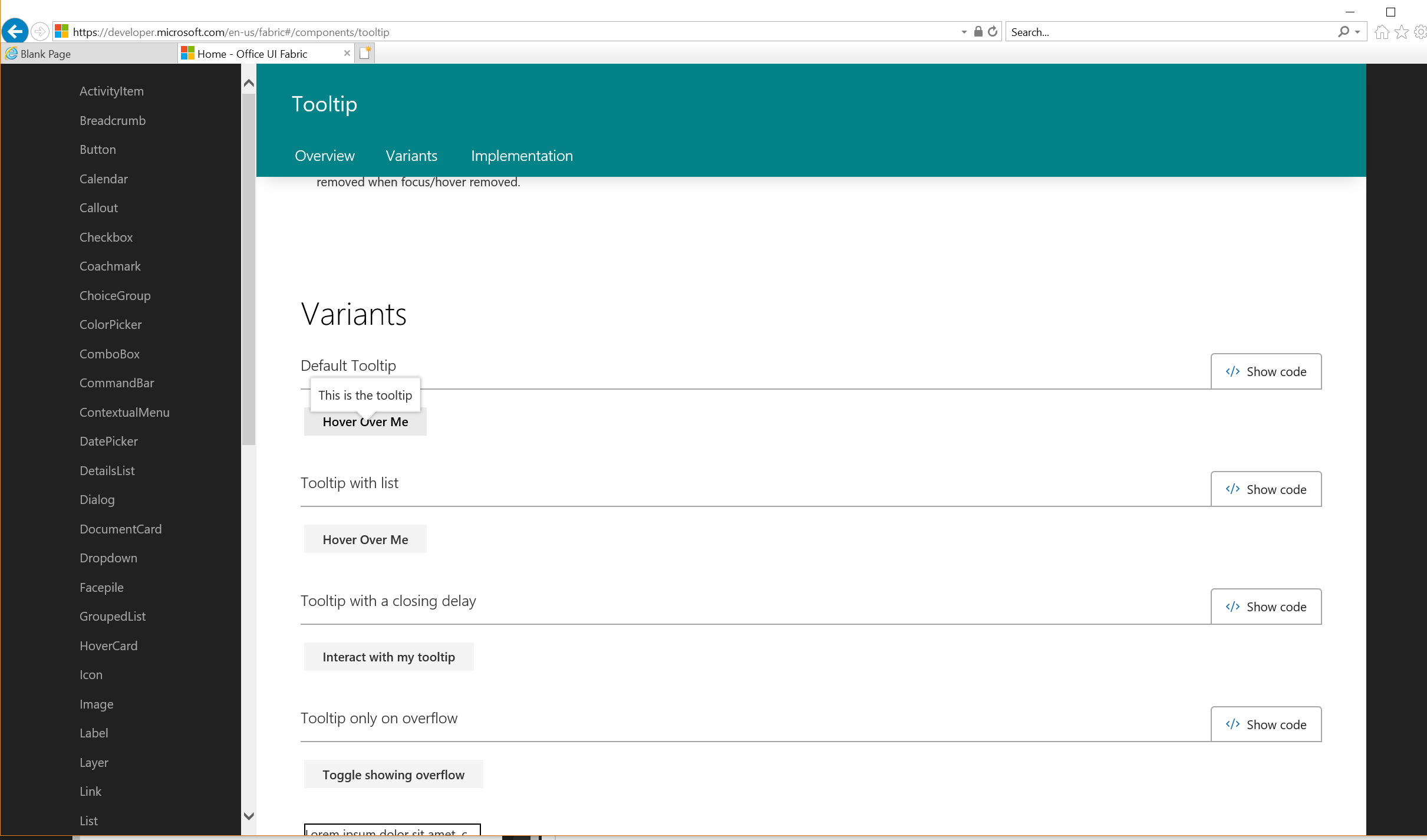
Task: Switch to the Implementation tab
Action: tap(521, 156)
